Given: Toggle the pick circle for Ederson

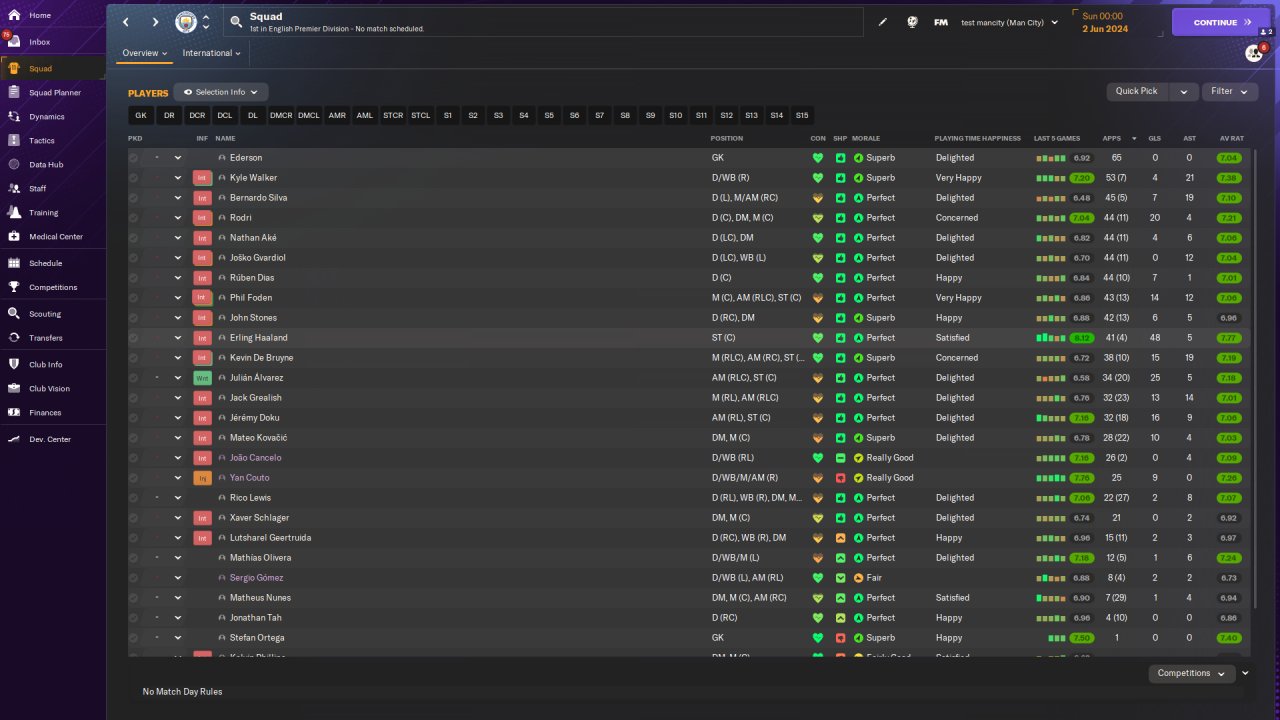Looking at the screenshot, I should tap(134, 158).
